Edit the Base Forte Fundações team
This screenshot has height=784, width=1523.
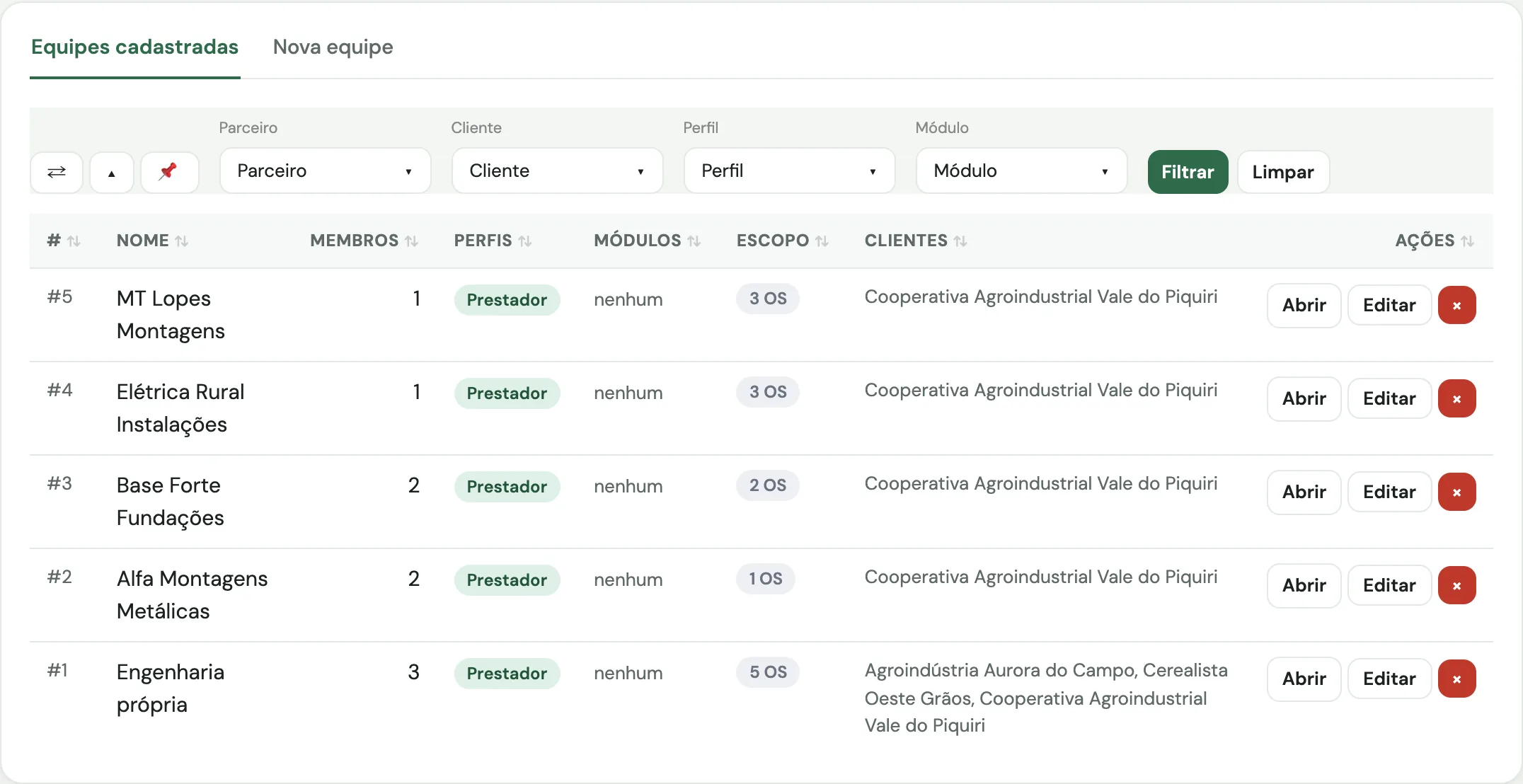pyautogui.click(x=1389, y=492)
